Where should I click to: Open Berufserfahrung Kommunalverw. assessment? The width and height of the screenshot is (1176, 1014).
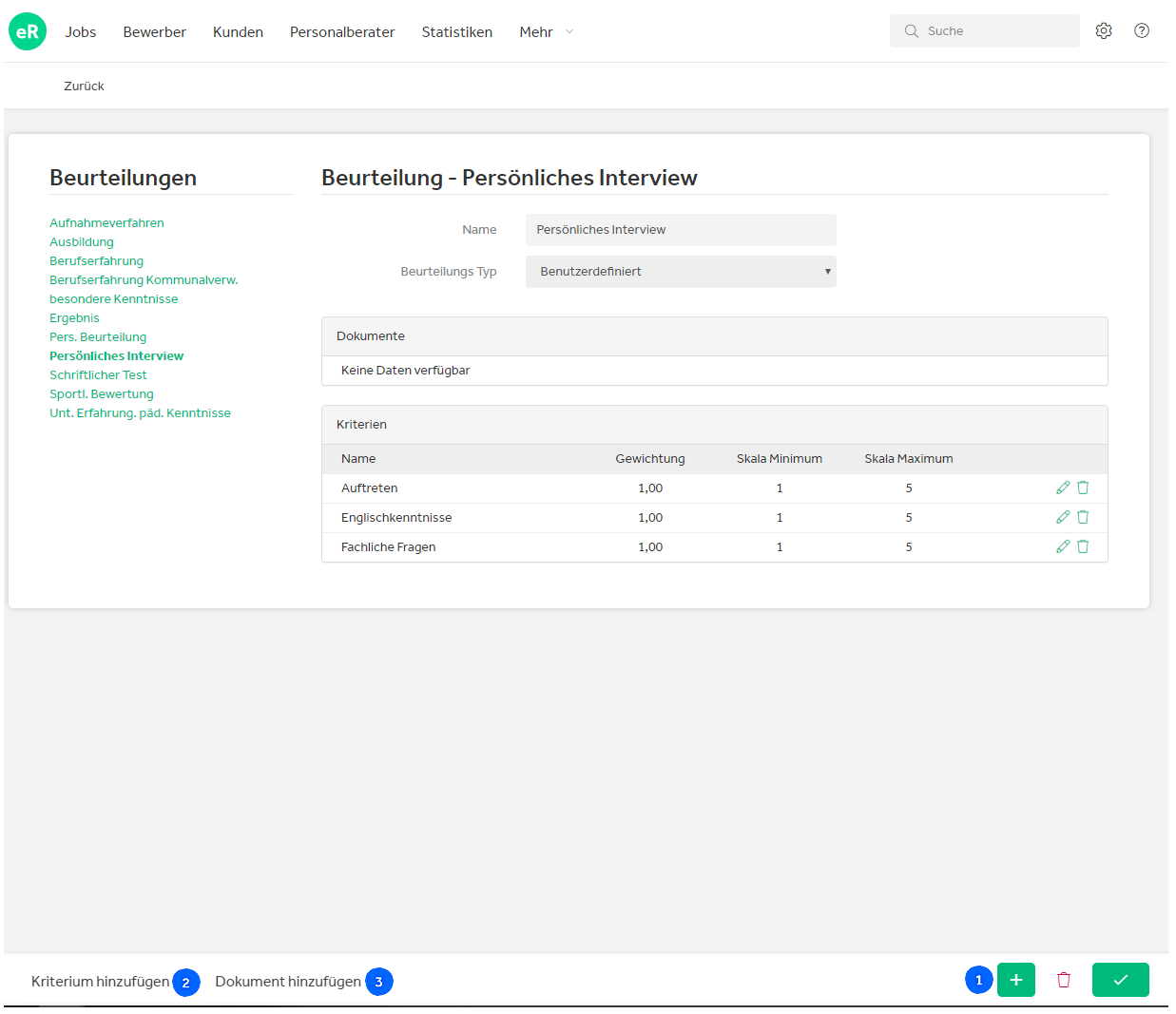point(144,280)
